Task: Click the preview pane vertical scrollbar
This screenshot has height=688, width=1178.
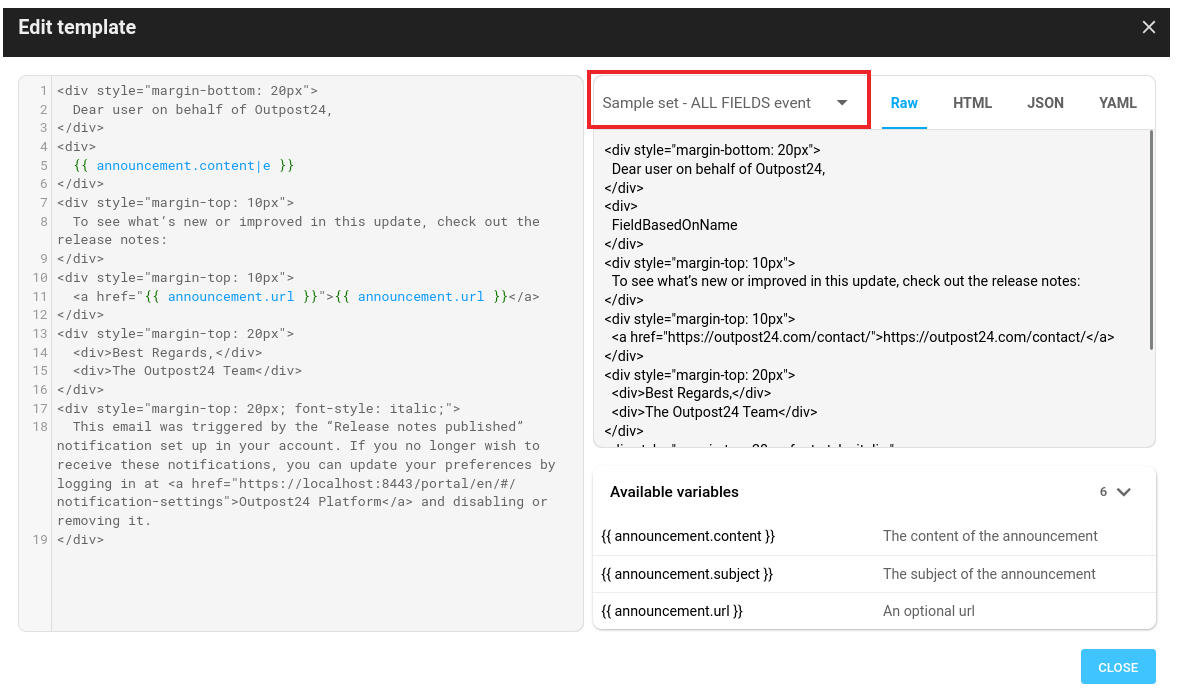Action: [x=1151, y=240]
